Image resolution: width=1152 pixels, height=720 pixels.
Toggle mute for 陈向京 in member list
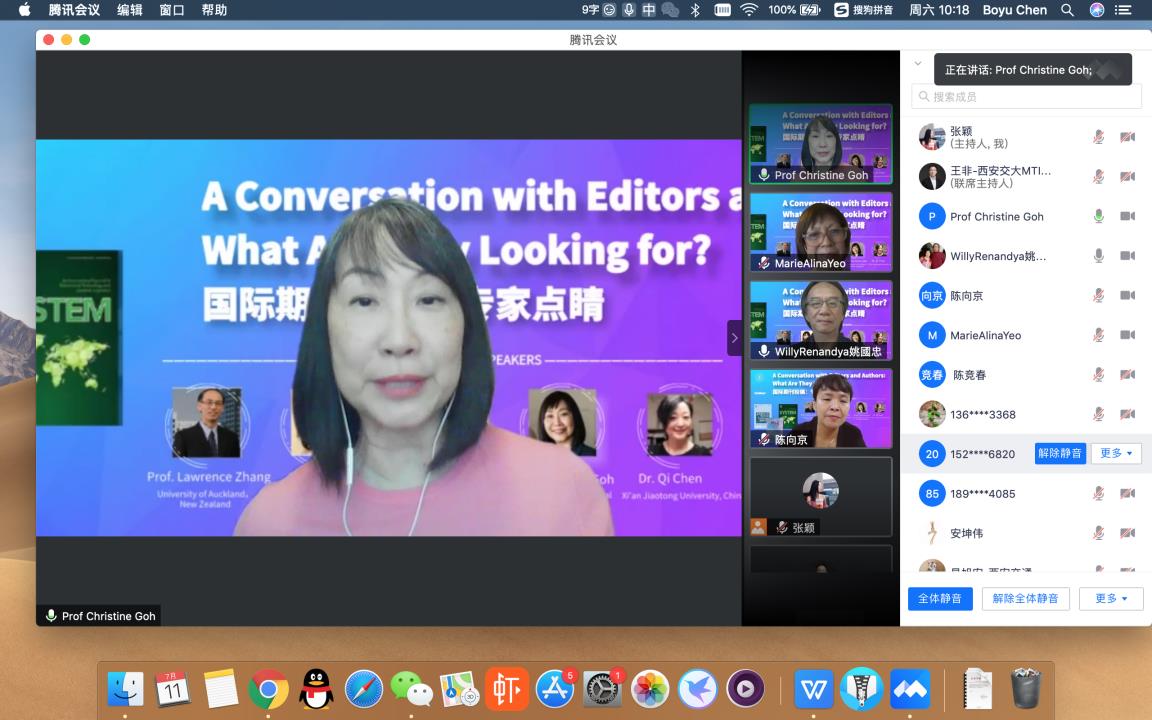(1098, 295)
